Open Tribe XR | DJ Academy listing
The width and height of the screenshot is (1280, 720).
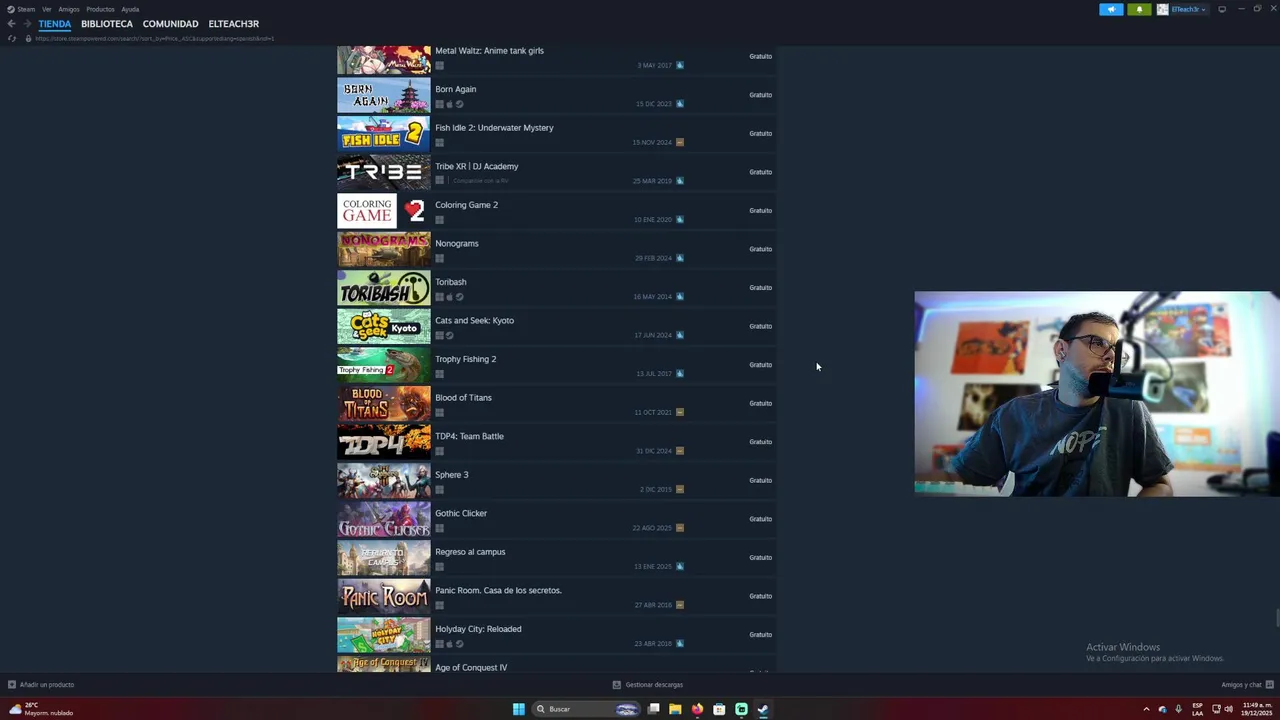click(556, 173)
